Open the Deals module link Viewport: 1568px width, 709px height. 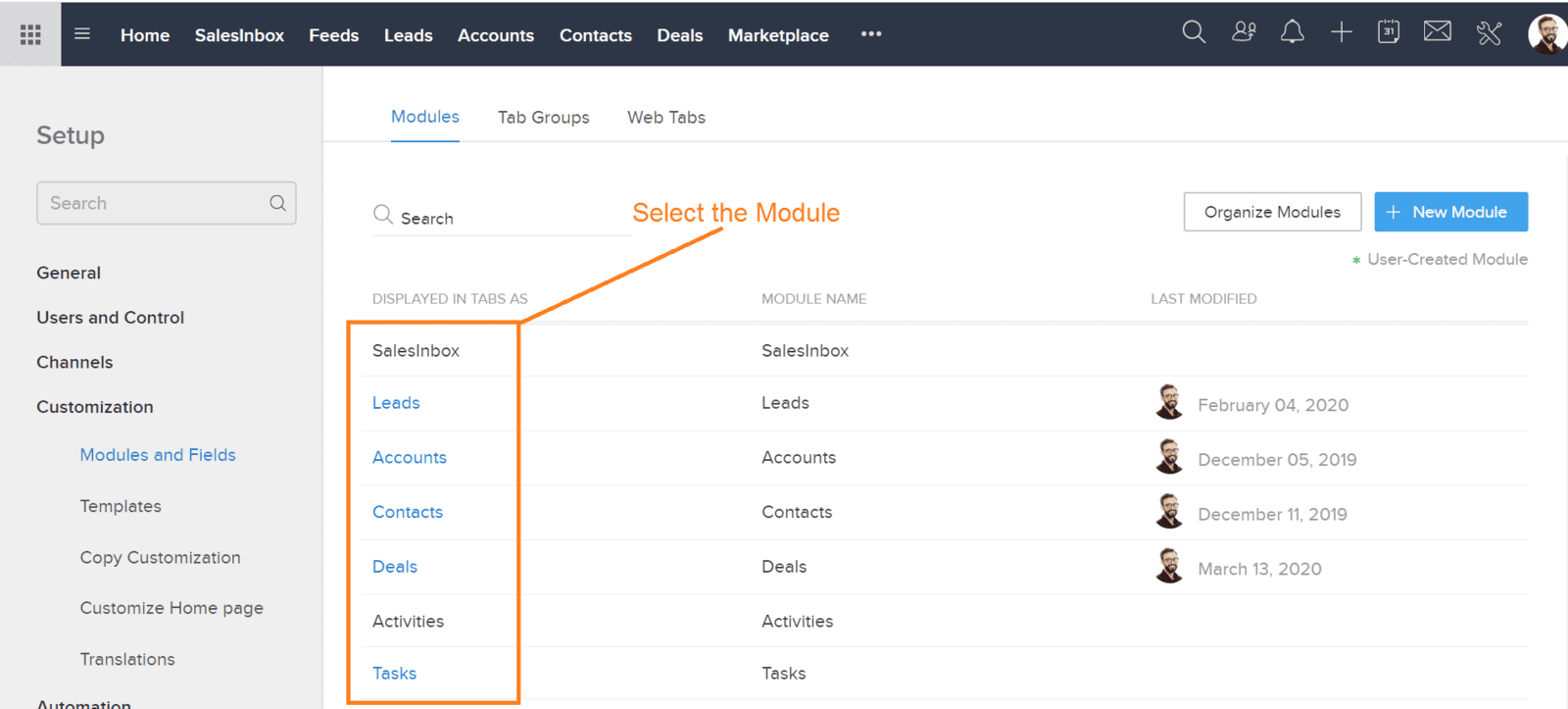pos(395,567)
